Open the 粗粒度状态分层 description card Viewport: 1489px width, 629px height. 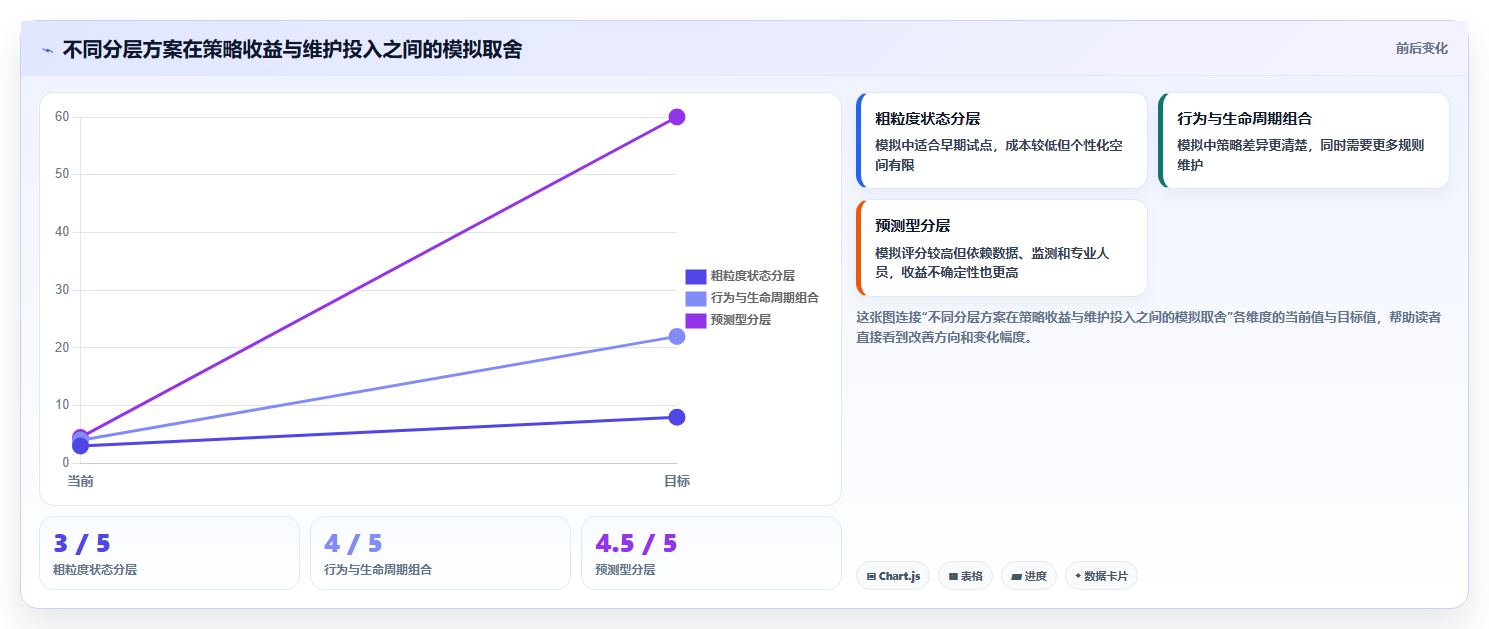pyautogui.click(x=1002, y=141)
